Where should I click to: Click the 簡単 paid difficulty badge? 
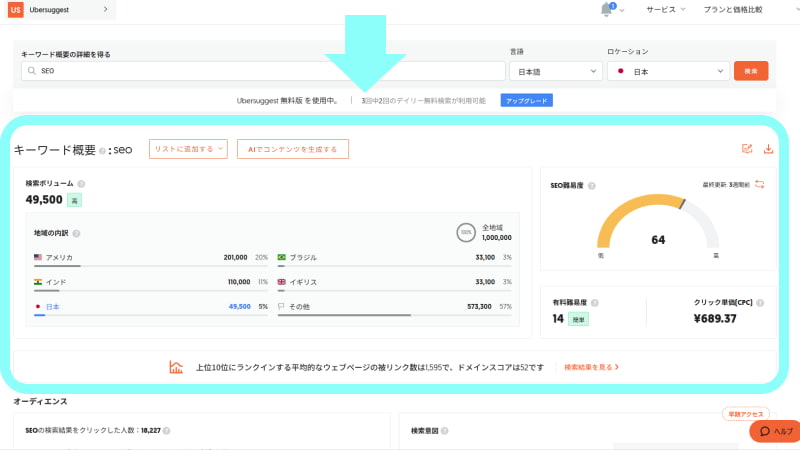pyautogui.click(x=578, y=319)
